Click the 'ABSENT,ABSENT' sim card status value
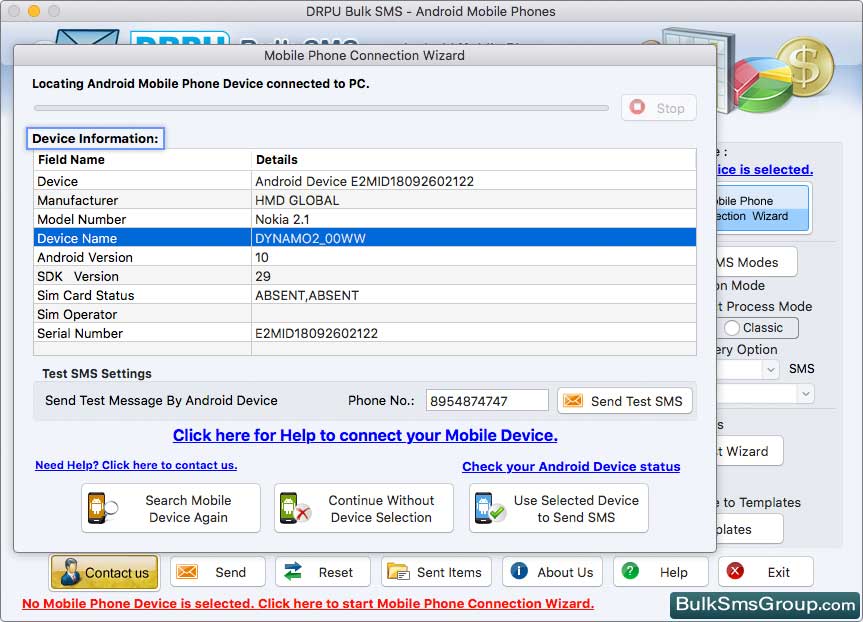 pyautogui.click(x=307, y=296)
